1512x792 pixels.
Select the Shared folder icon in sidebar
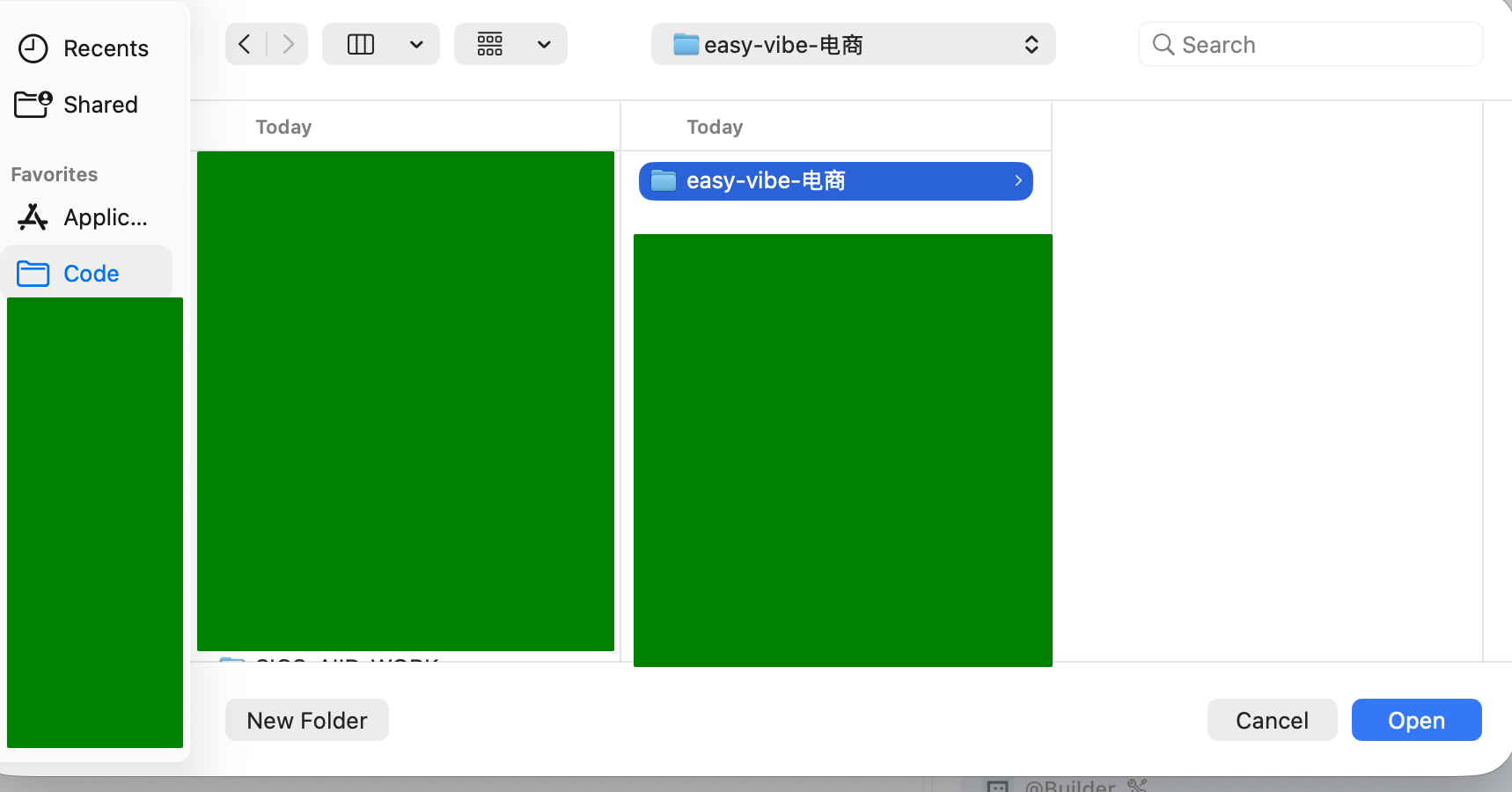[x=33, y=105]
